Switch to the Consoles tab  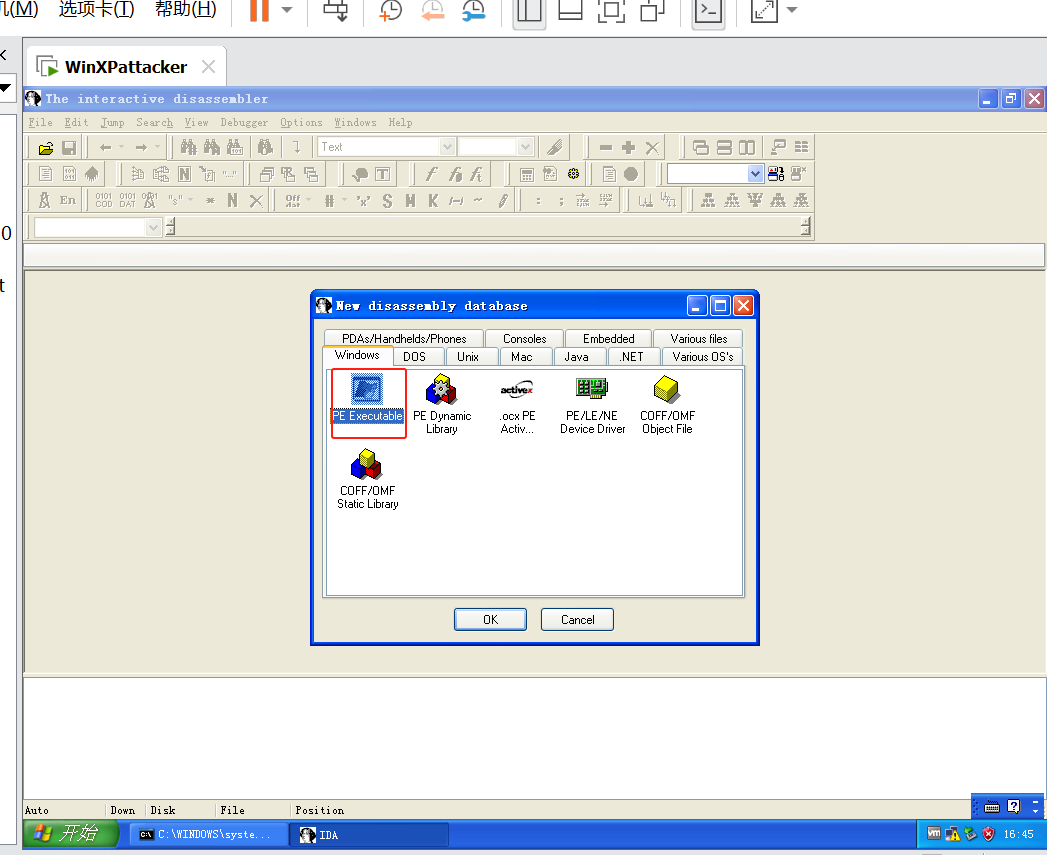coord(525,339)
